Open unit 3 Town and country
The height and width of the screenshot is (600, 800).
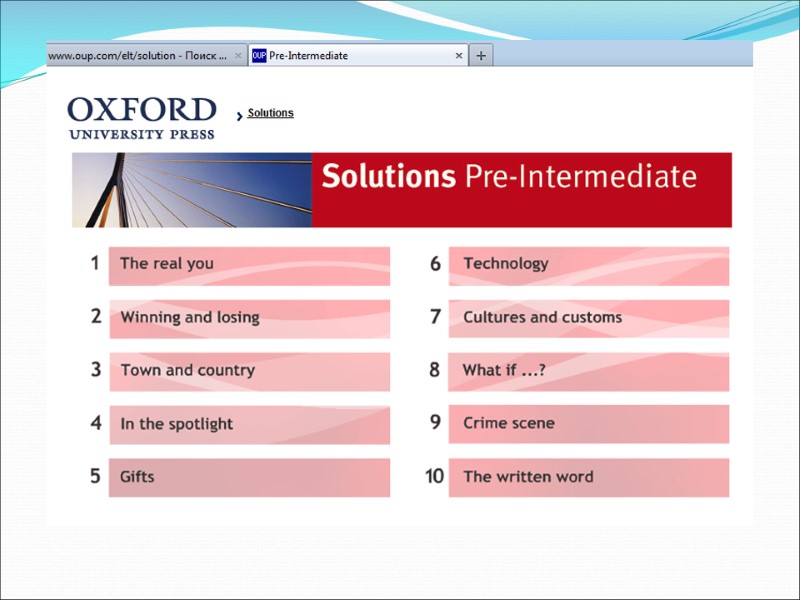click(x=249, y=372)
